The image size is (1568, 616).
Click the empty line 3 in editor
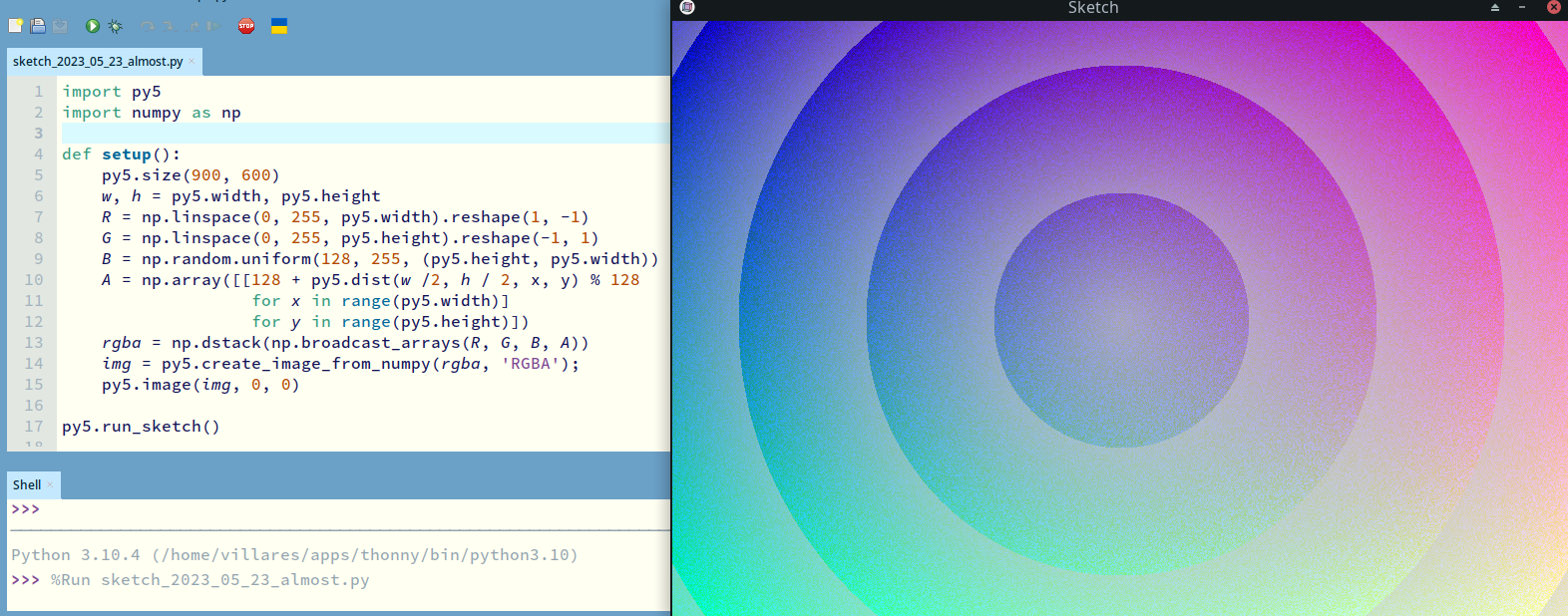[364, 134]
